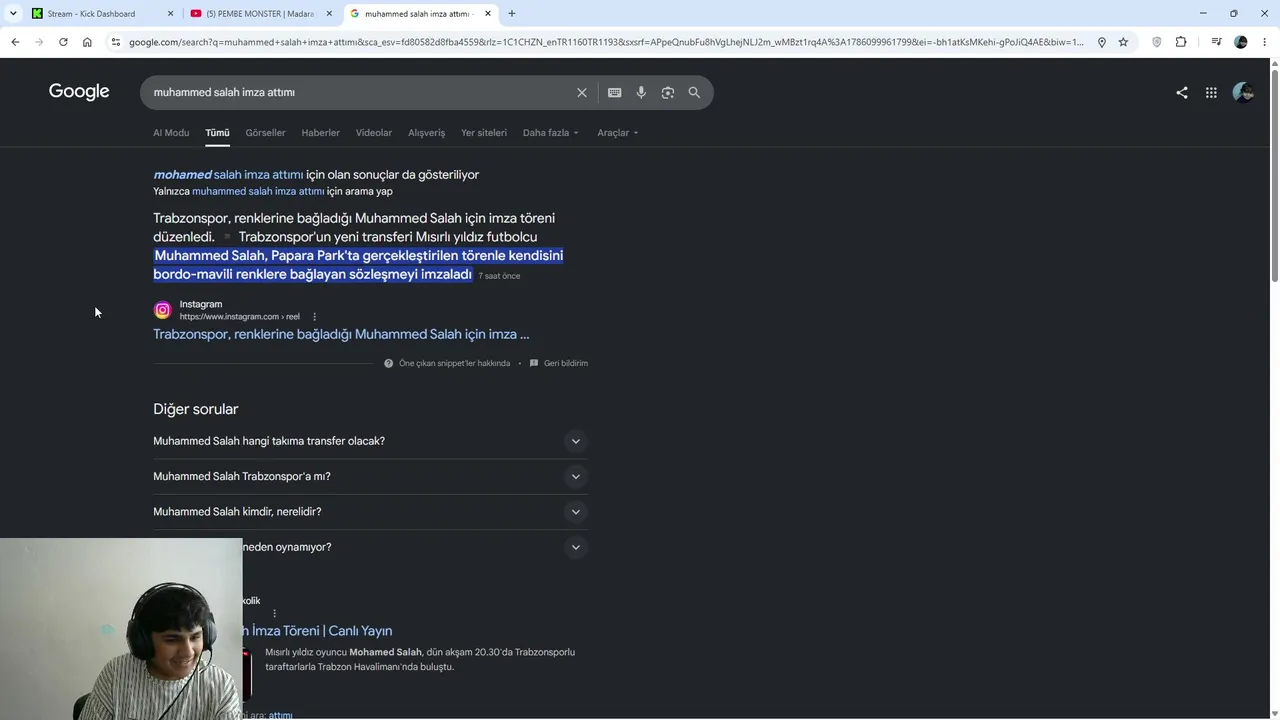Expand 'Muhammed Salah Trabzonspor'a mı?' question
This screenshot has height=720, width=1280.
(x=575, y=476)
